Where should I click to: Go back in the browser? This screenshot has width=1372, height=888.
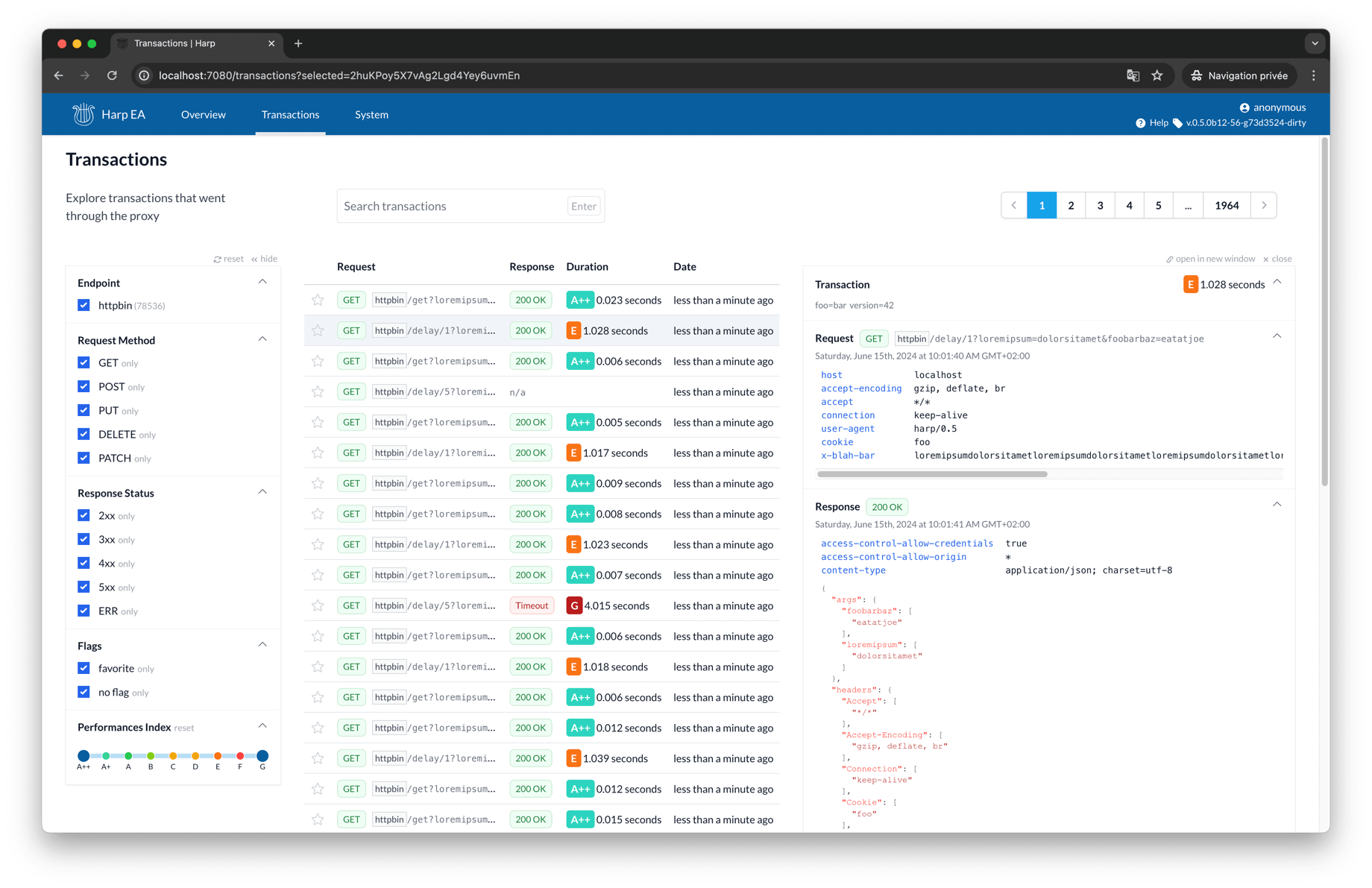coord(59,75)
